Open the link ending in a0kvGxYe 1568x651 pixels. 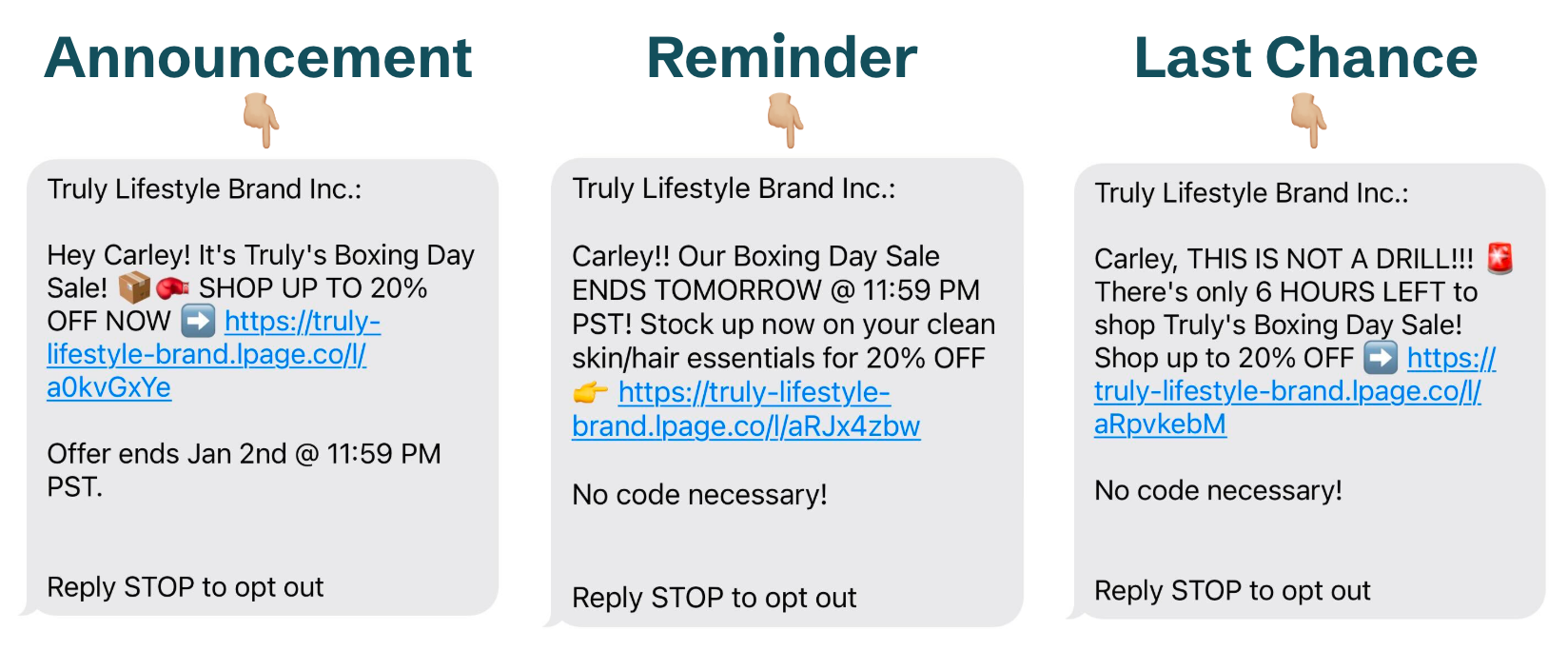[206, 354]
